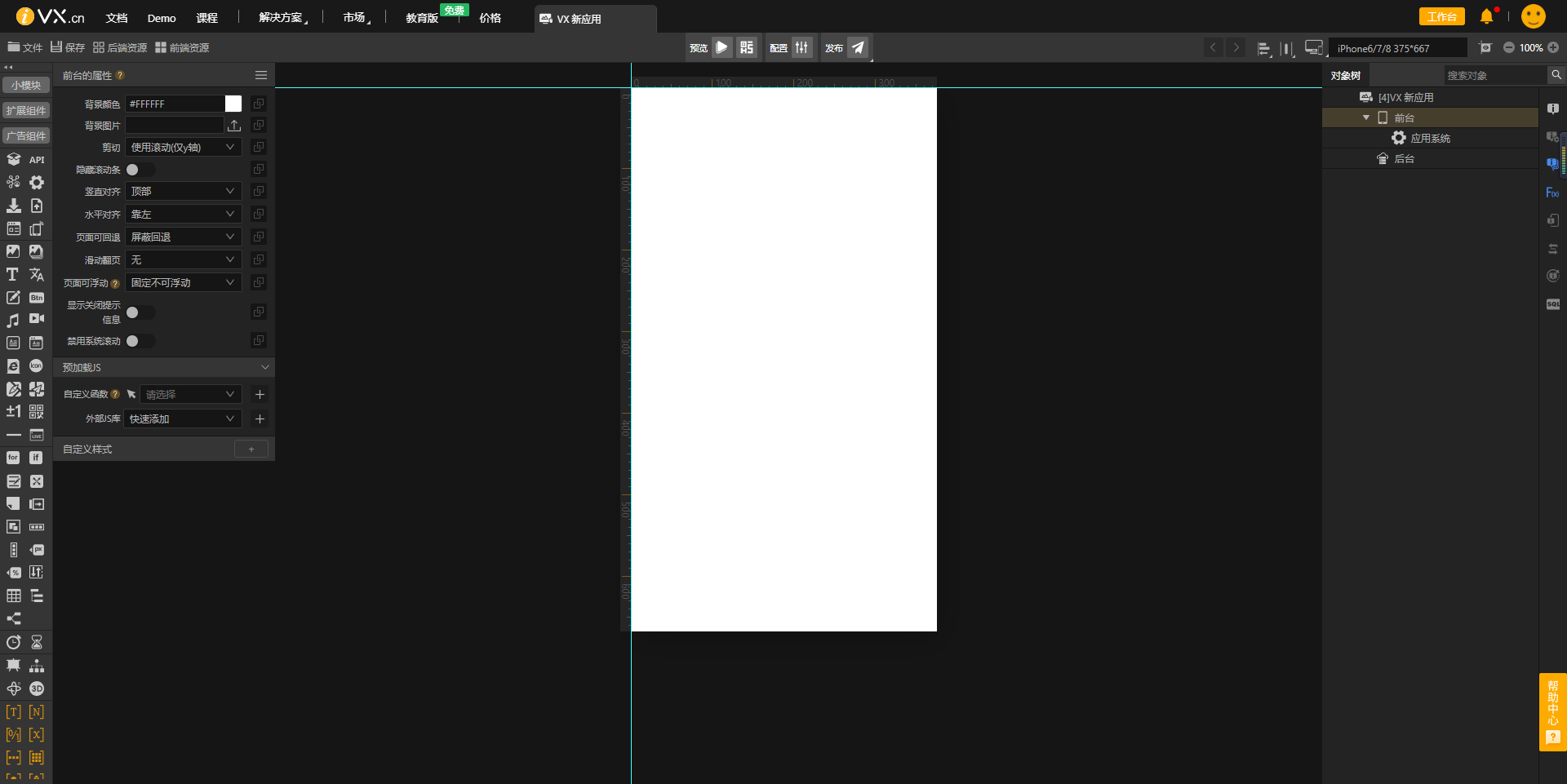Select the Text (T) component tool
1567x784 pixels.
tap(13, 275)
